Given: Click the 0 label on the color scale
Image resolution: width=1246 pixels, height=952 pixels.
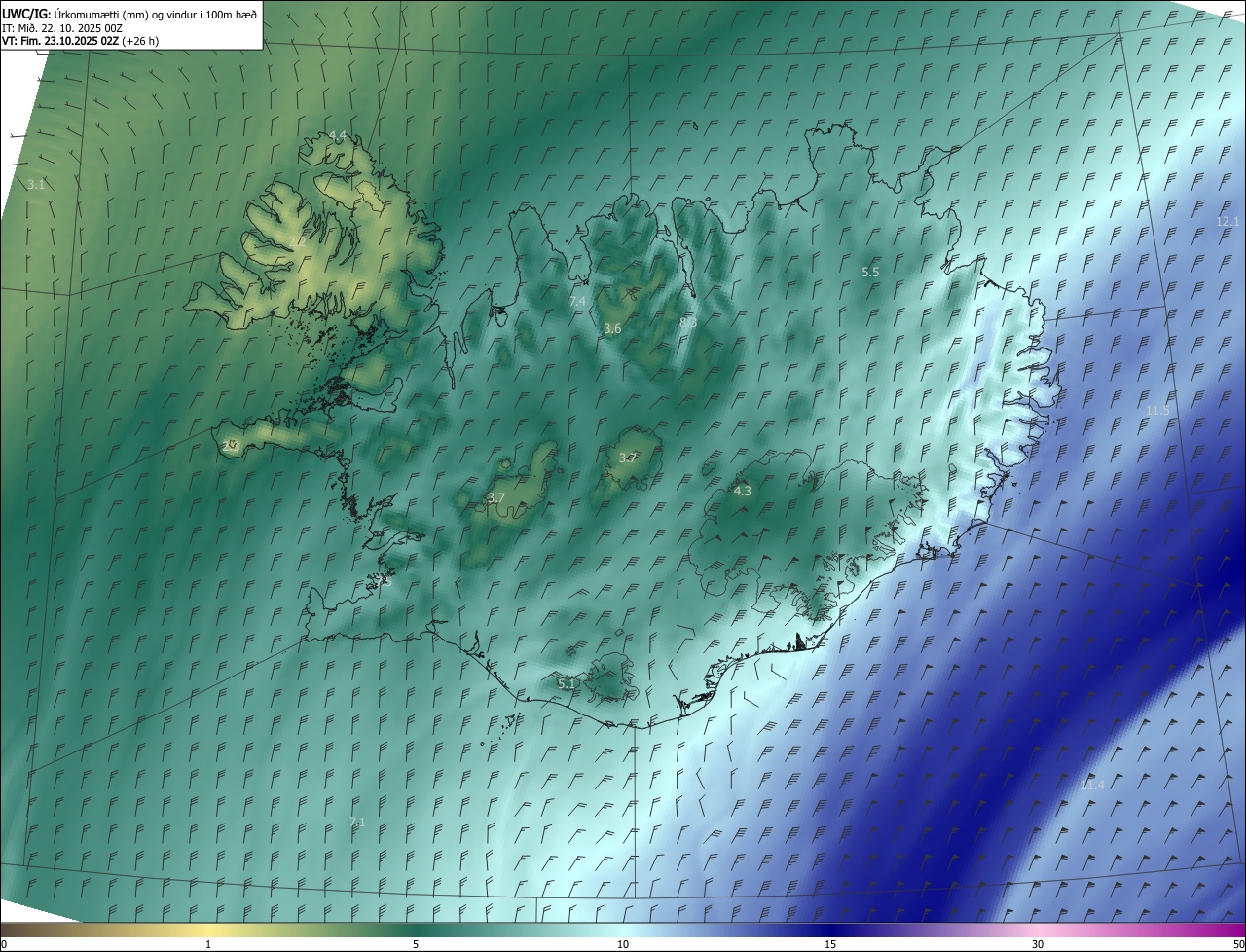Looking at the screenshot, I should 4,944.
